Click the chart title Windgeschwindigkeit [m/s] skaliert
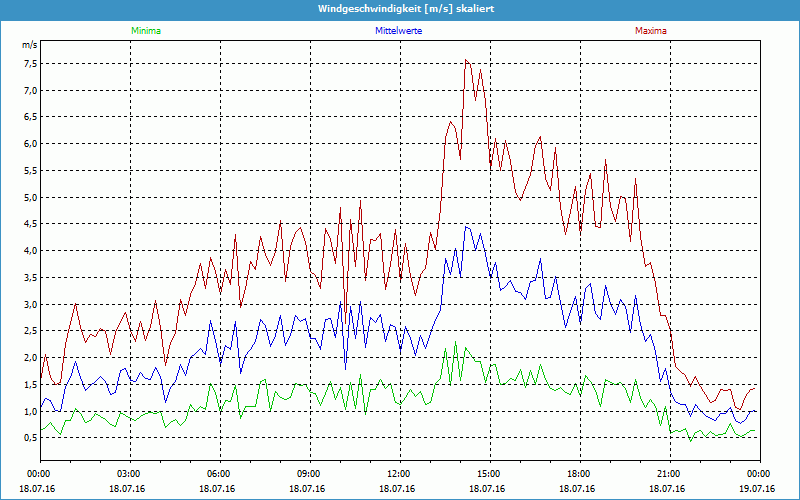 coord(406,9)
